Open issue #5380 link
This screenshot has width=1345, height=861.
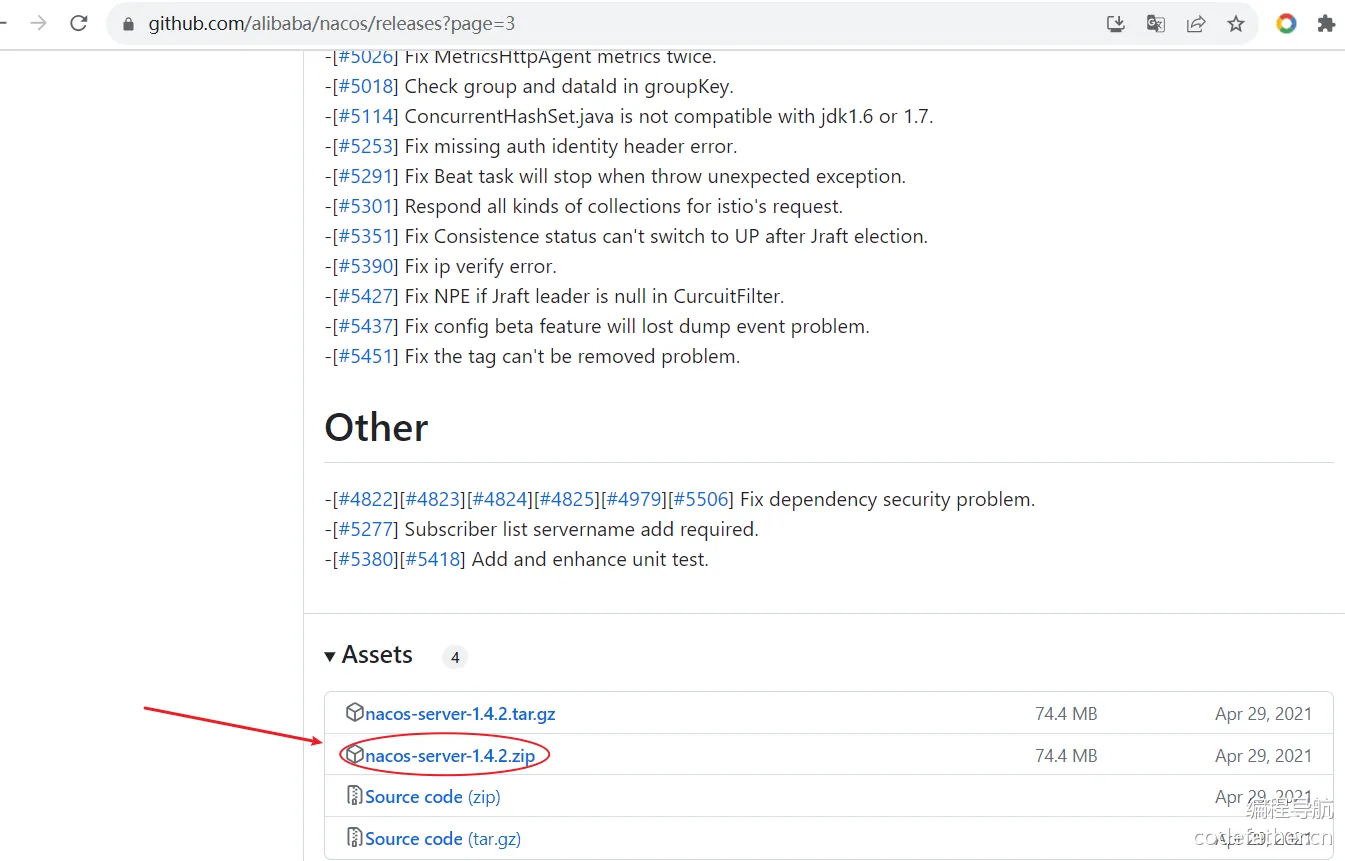[x=364, y=560]
